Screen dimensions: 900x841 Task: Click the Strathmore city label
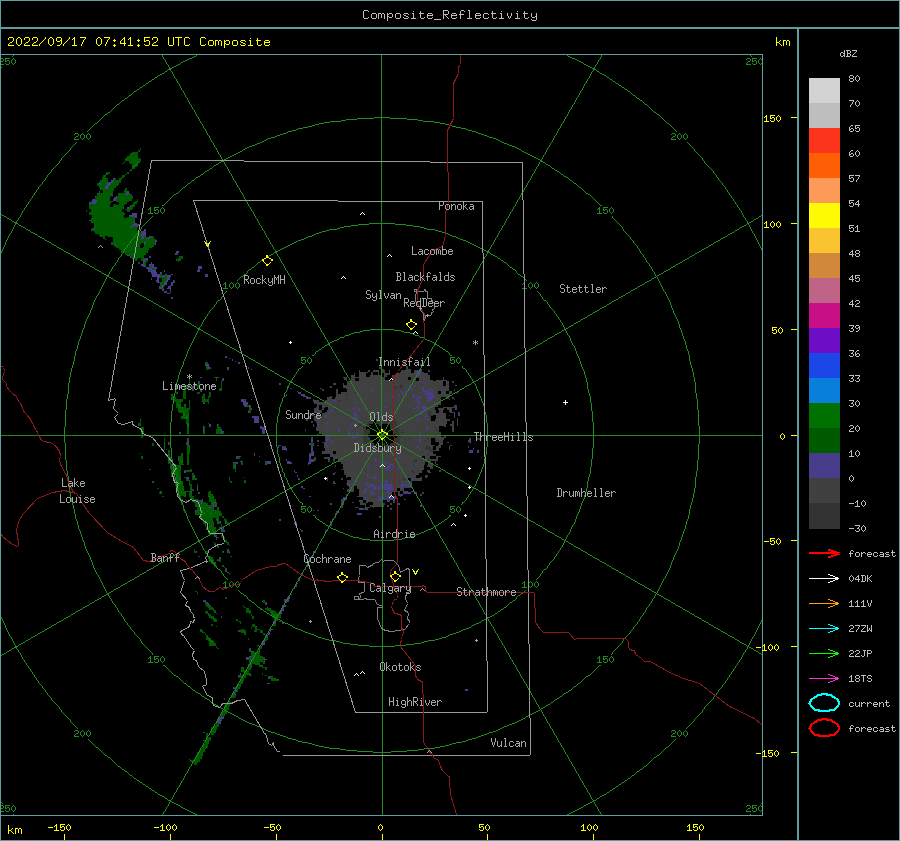pyautogui.click(x=486, y=592)
